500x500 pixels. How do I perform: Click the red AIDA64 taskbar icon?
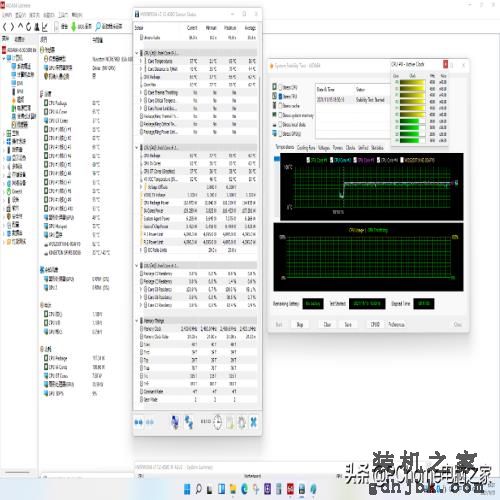[290, 489]
